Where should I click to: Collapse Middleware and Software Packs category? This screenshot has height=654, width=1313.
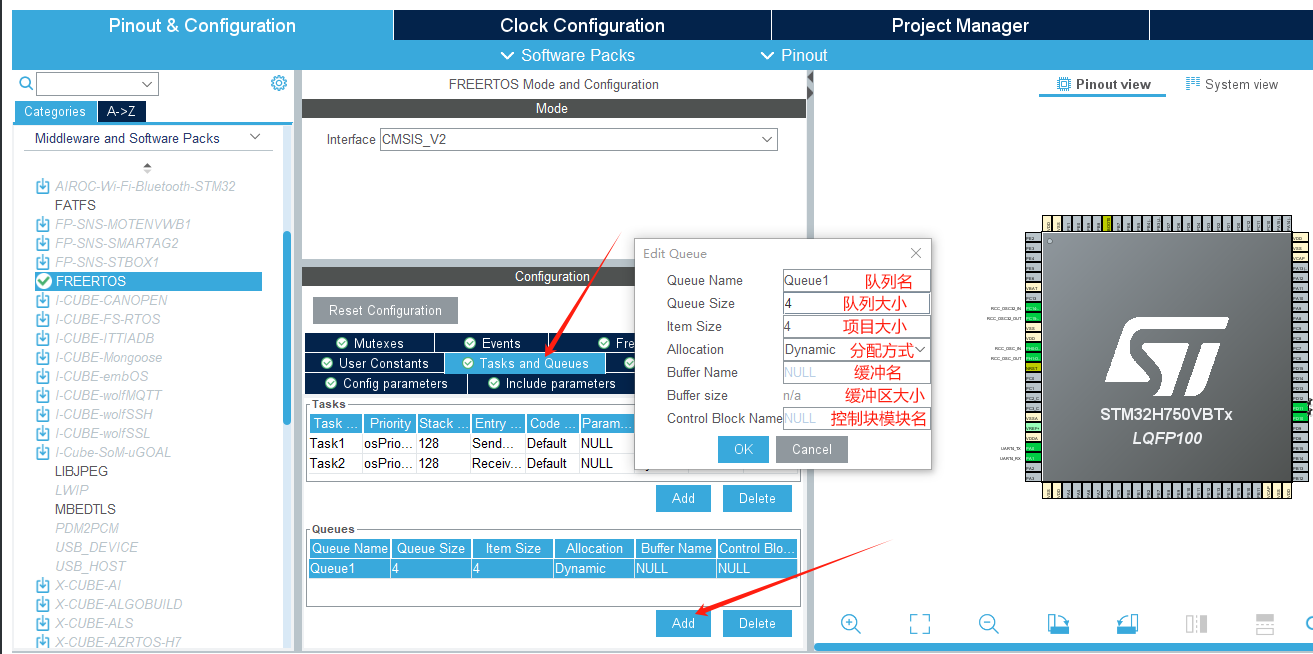click(255, 137)
